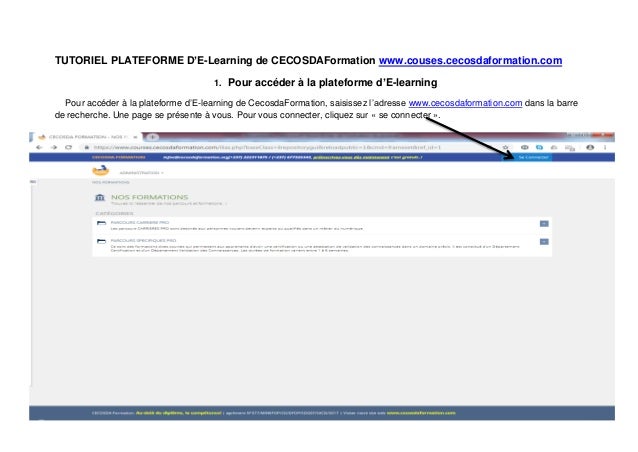Open the PARCOURS SPECIFIQUES PRO category
This screenshot has height=452, width=638.
pyautogui.click(x=143, y=240)
